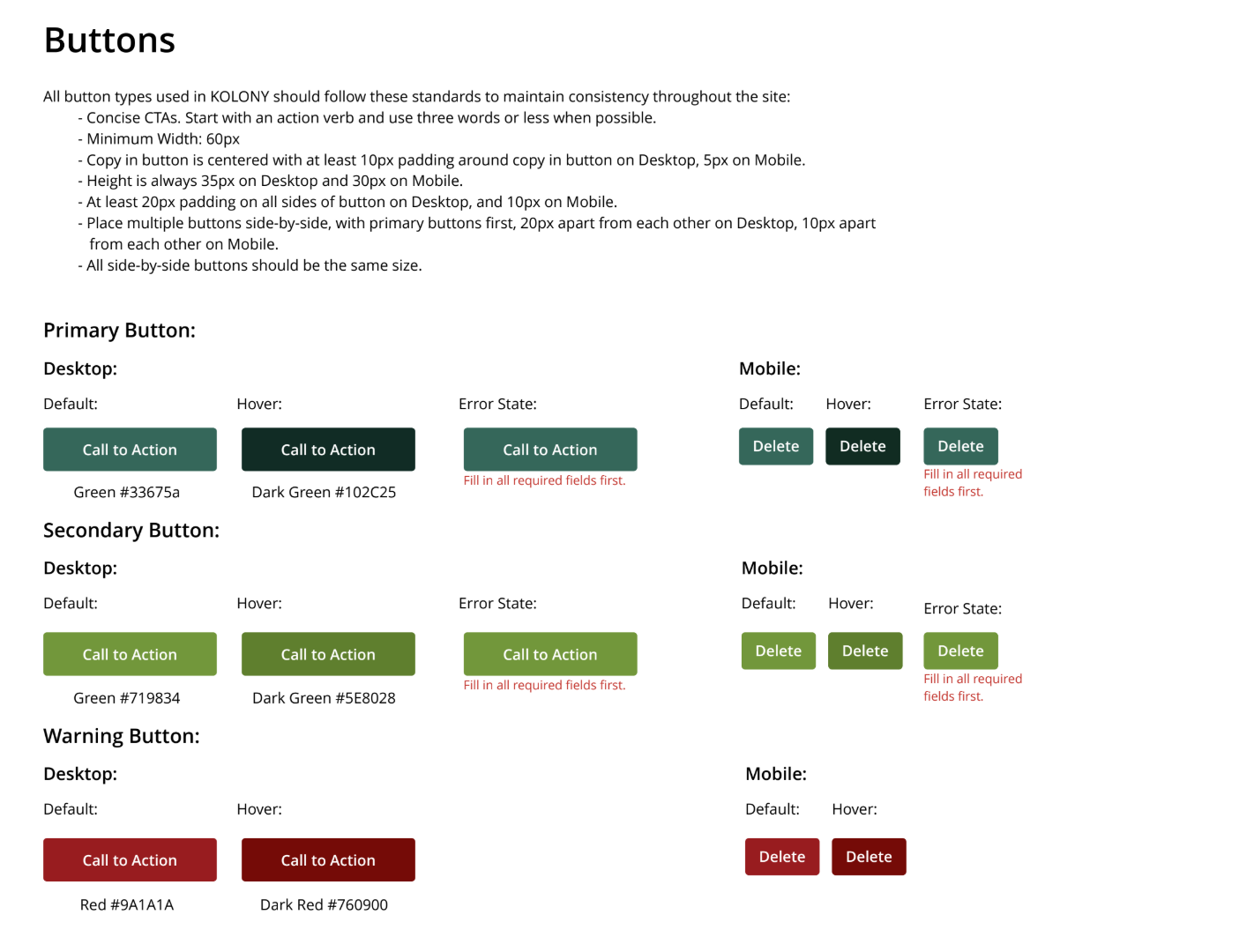Click the Primary Mobile default Delete button

[776, 446]
